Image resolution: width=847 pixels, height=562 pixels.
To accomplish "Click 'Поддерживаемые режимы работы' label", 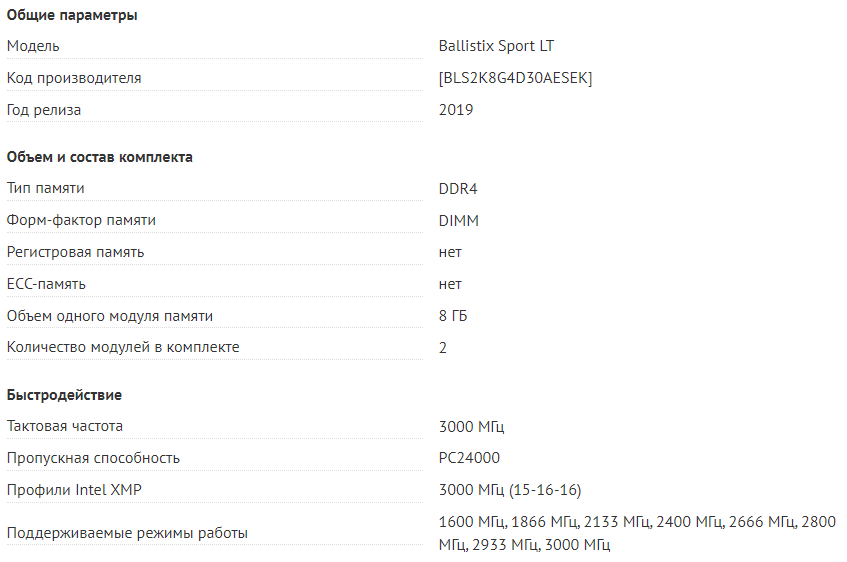I will [x=127, y=533].
